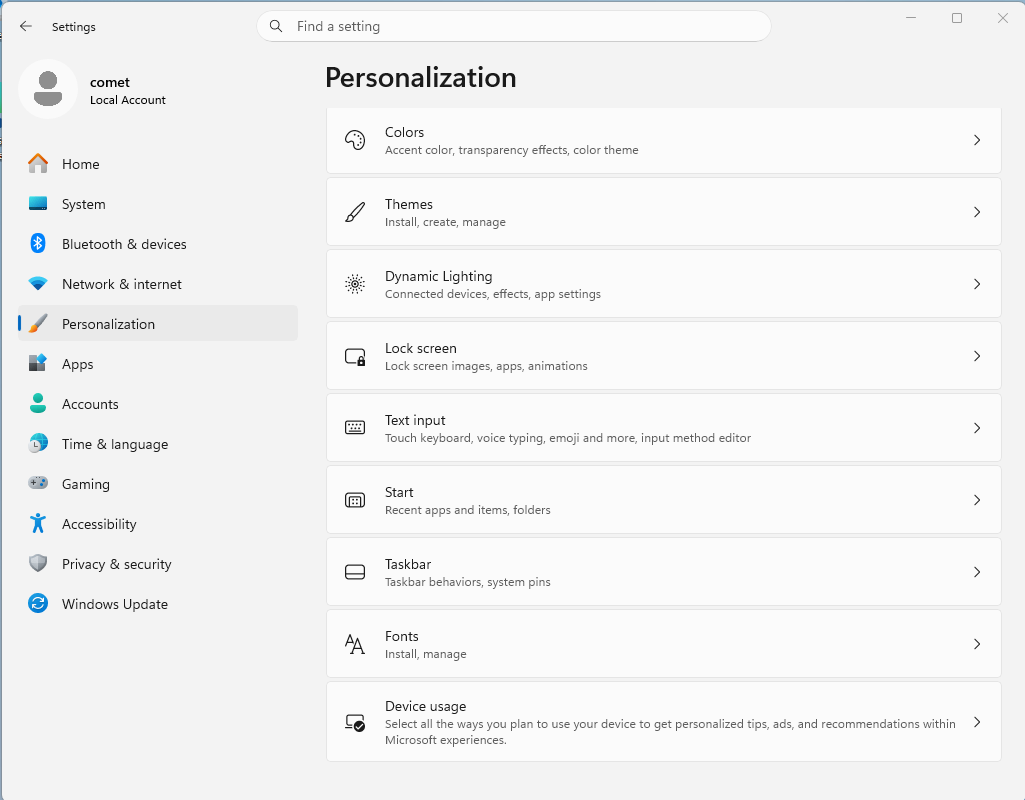
Task: Open Fonts install and manage title
Action: [x=401, y=635]
